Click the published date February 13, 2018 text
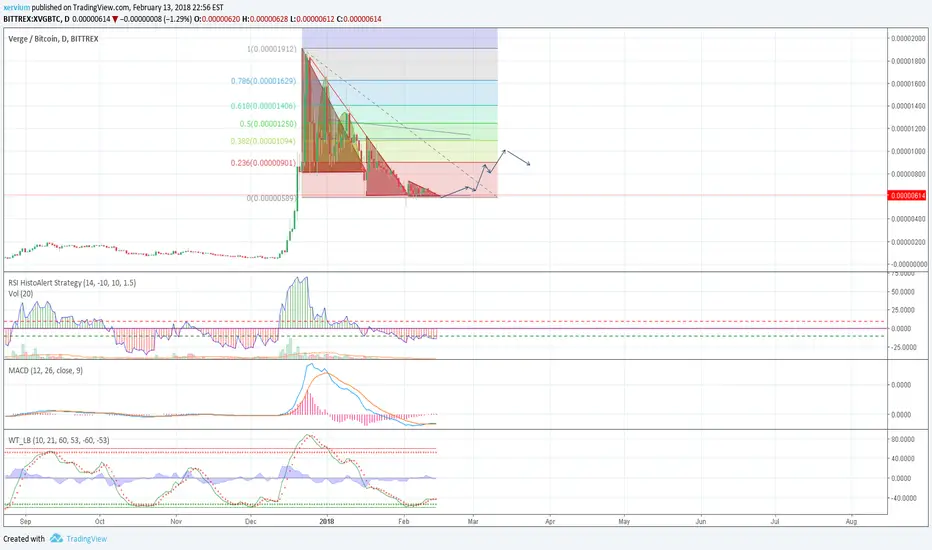Screen dimensions: 932x550 coord(162,8)
